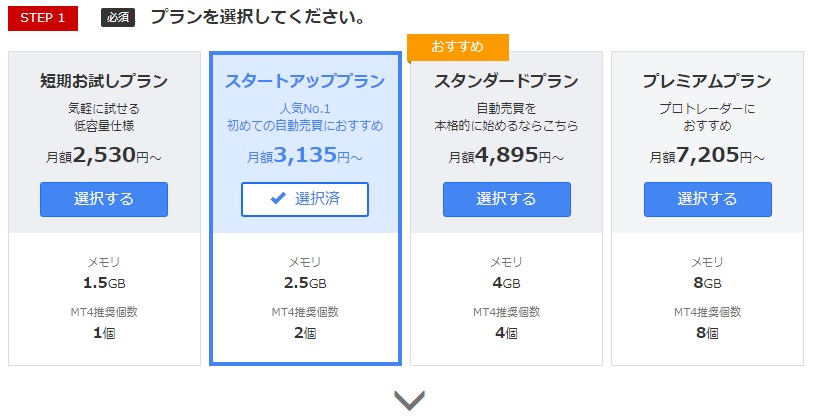
Task: Click プランを選択してください heading text
Action: (x=257, y=18)
